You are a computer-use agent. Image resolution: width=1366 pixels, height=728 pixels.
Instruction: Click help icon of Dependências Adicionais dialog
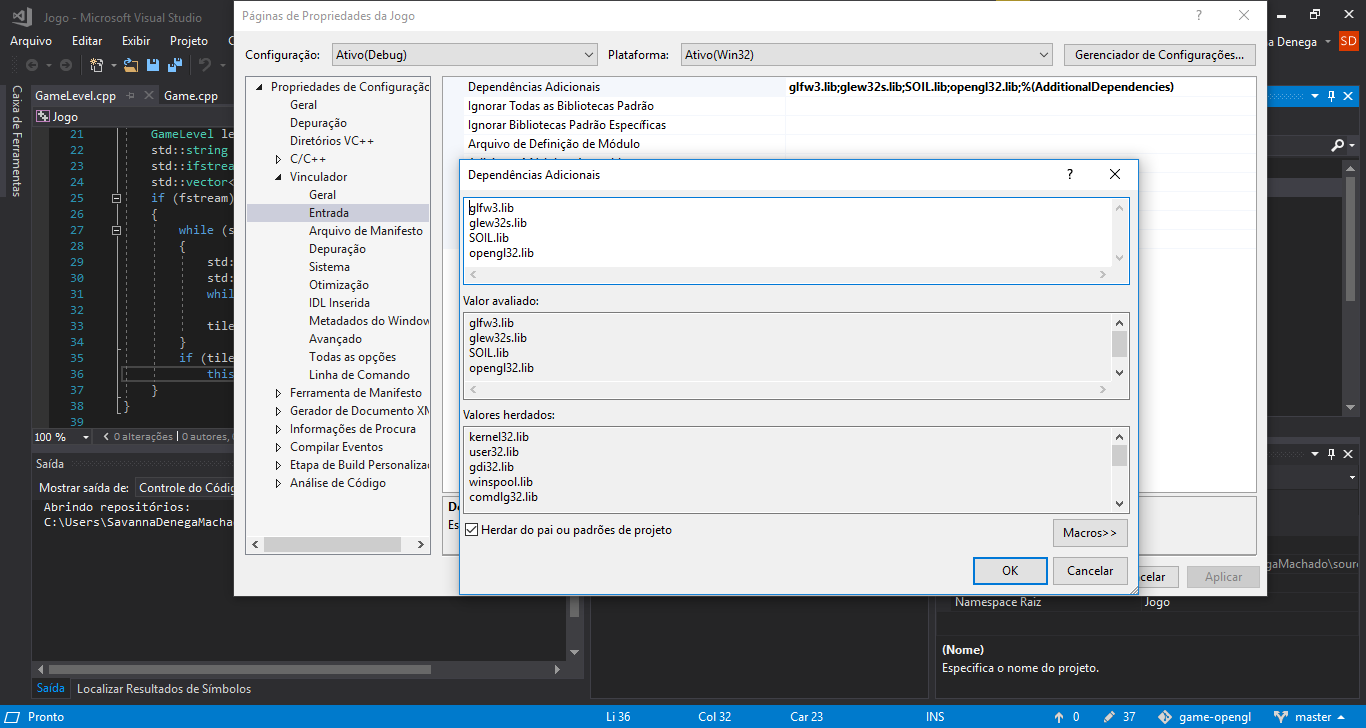(1070, 174)
